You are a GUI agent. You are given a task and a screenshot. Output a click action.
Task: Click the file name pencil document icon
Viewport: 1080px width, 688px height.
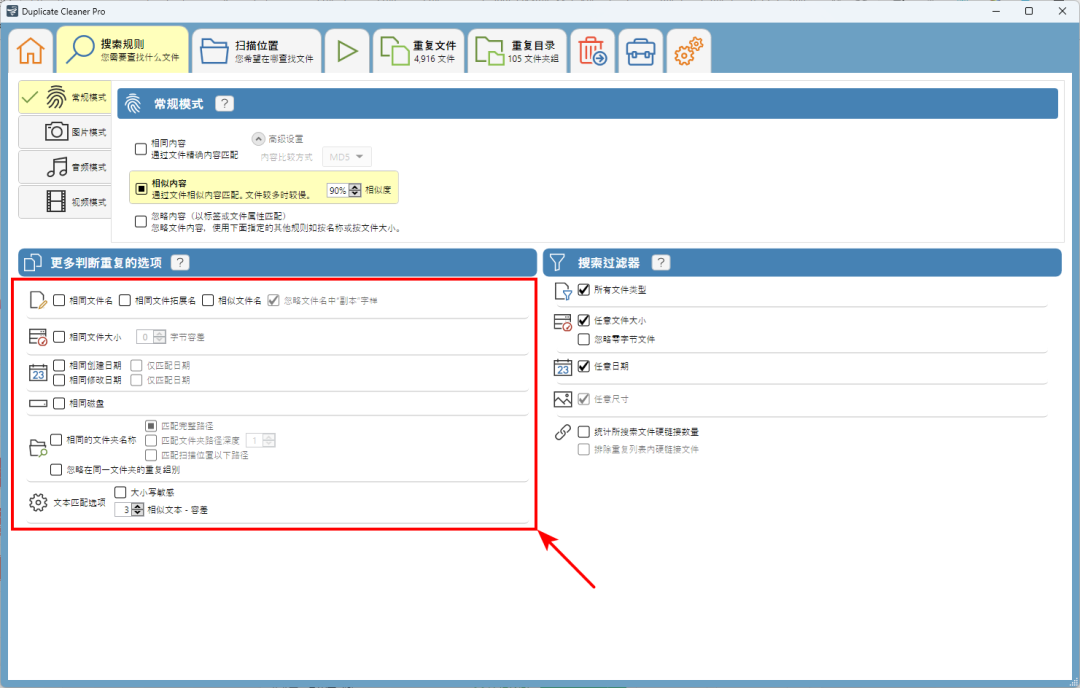click(38, 300)
